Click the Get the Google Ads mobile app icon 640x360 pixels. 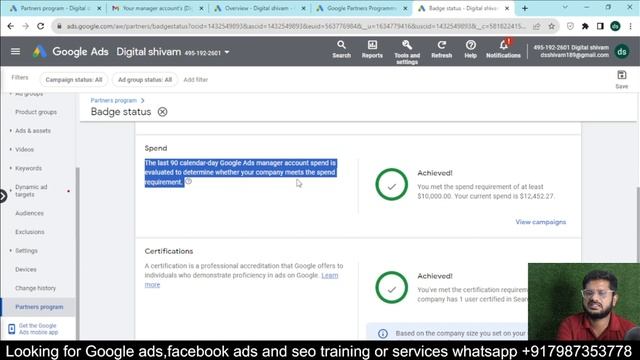click(x=11, y=329)
